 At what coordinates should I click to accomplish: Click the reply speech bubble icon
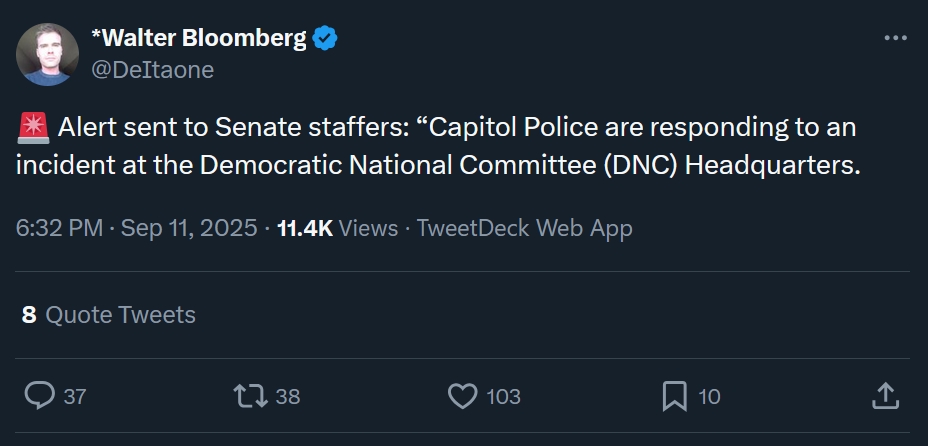(x=39, y=396)
